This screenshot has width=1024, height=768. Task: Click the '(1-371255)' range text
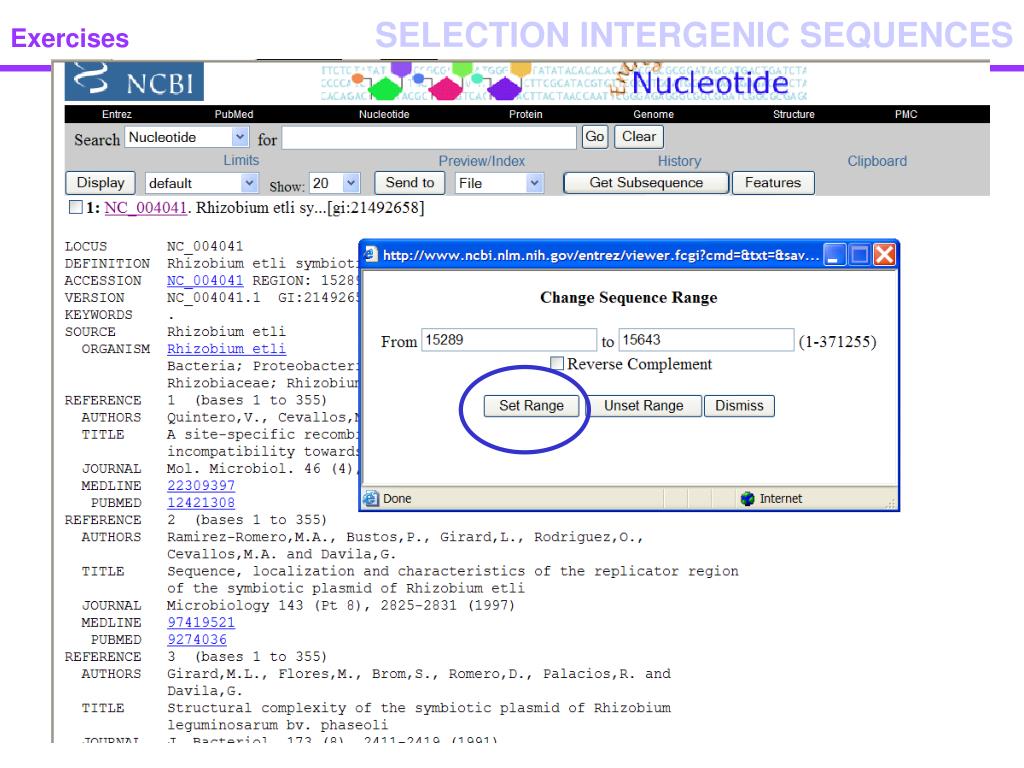(837, 342)
